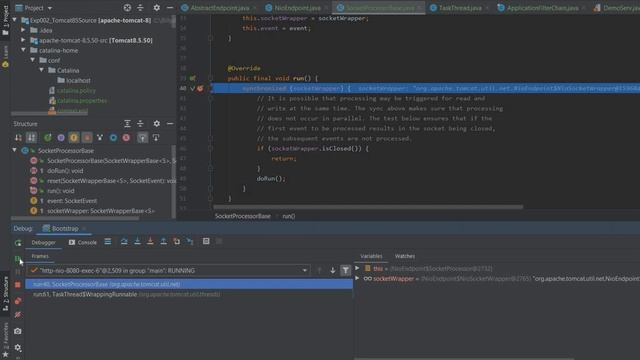
Task: Click the breakpoint icon on line 40
Action: coord(200,88)
